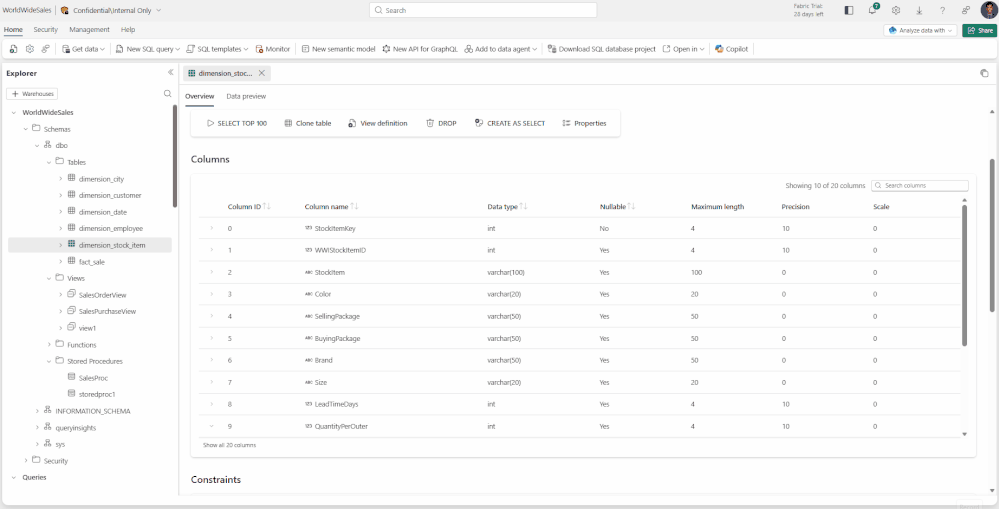Open the Add to data agent dropdown
Screen dimensions: 999x509
[501, 49]
